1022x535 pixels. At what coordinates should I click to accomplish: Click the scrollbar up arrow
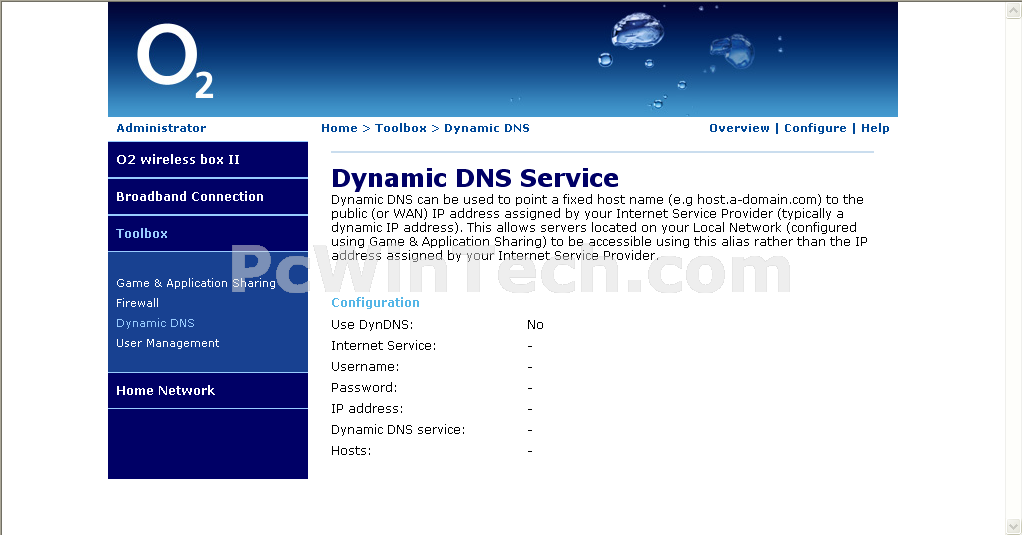1014,10
